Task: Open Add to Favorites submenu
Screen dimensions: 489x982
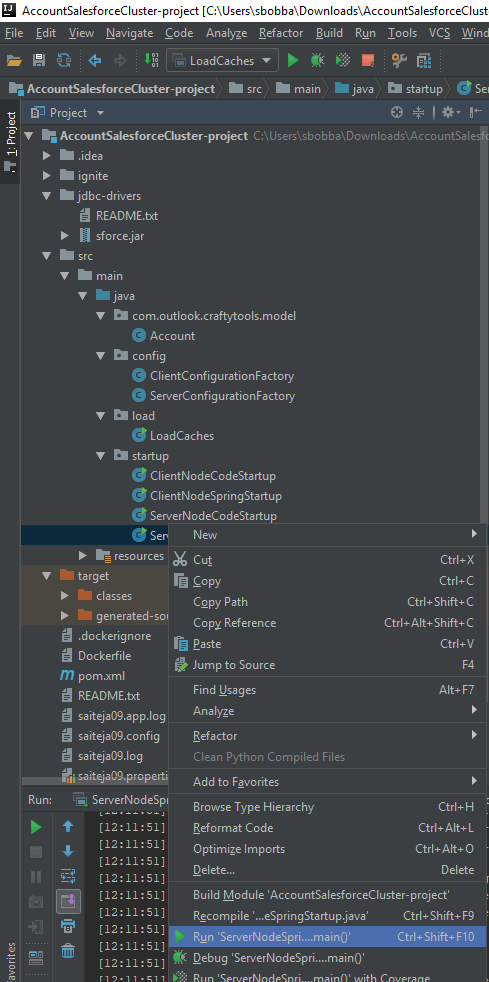Action: click(x=327, y=782)
